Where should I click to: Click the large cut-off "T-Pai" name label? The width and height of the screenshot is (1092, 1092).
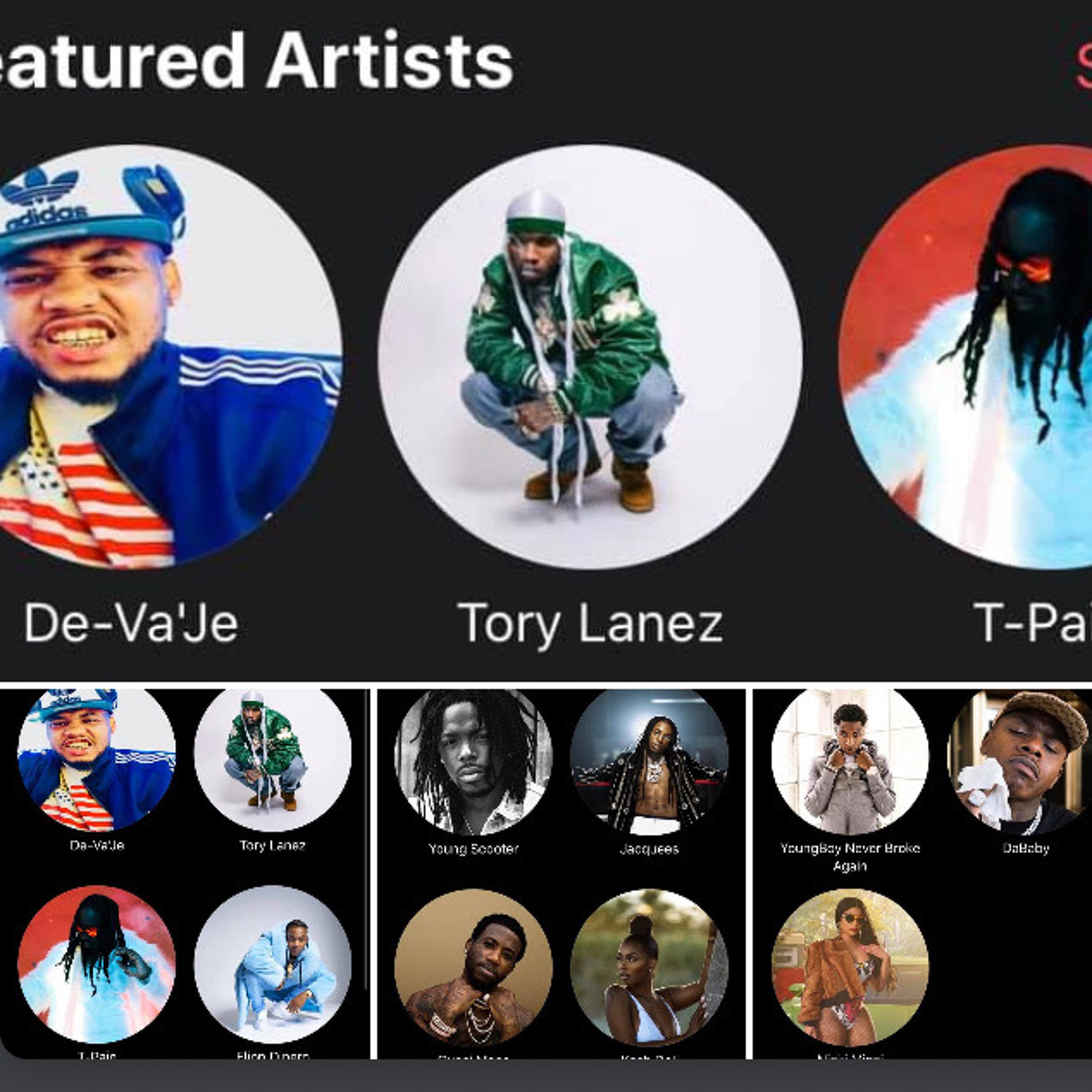tap(1032, 622)
